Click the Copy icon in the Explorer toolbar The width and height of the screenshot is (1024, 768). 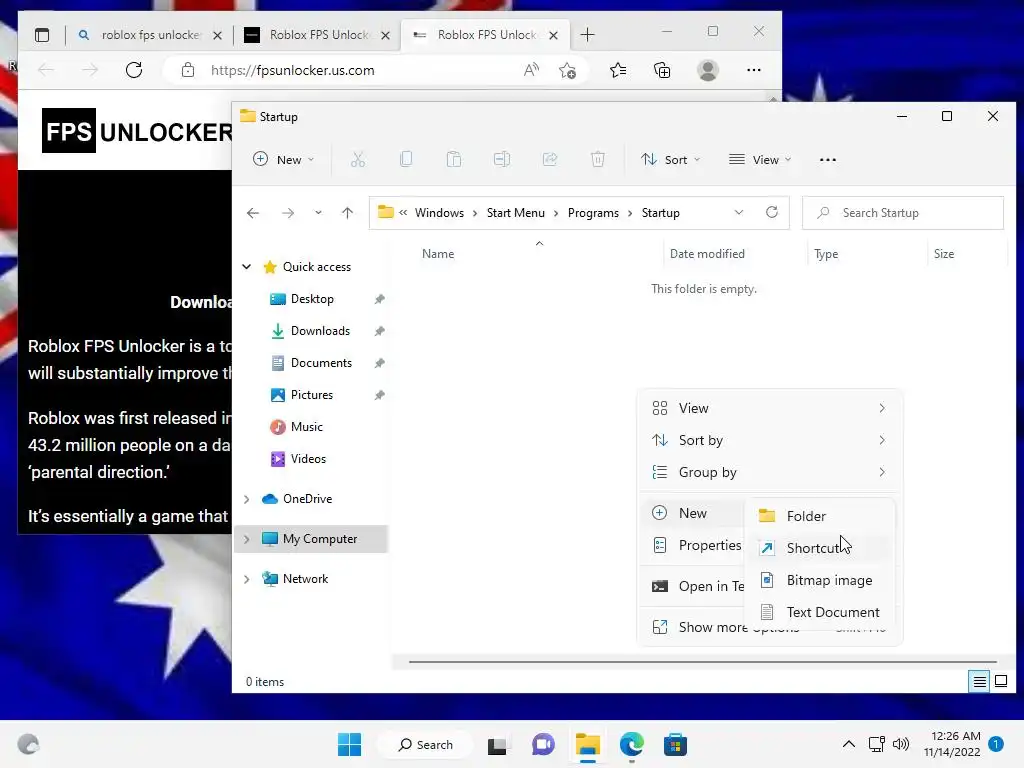click(x=406, y=159)
